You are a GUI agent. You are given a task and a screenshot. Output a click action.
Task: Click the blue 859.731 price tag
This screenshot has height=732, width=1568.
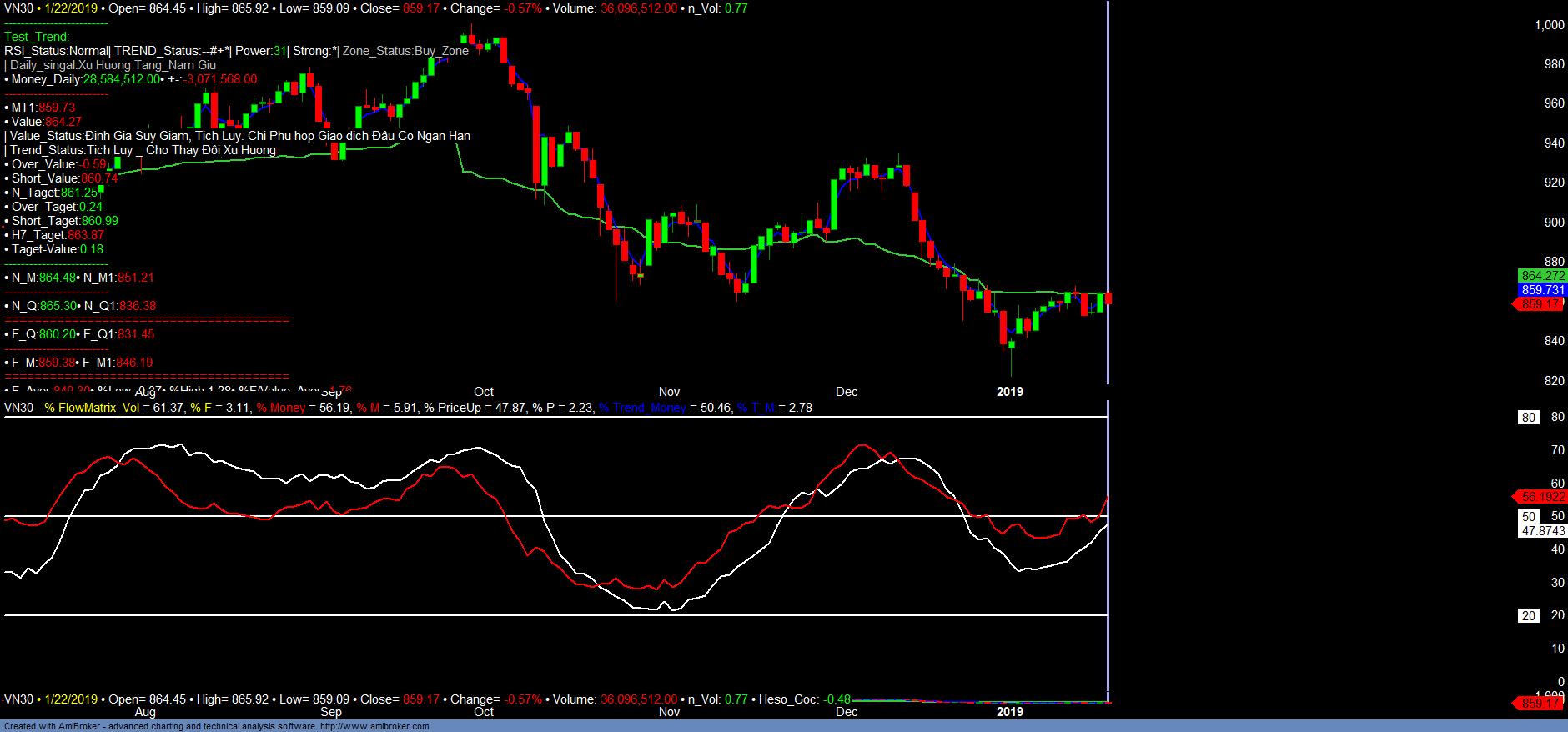(x=1542, y=290)
